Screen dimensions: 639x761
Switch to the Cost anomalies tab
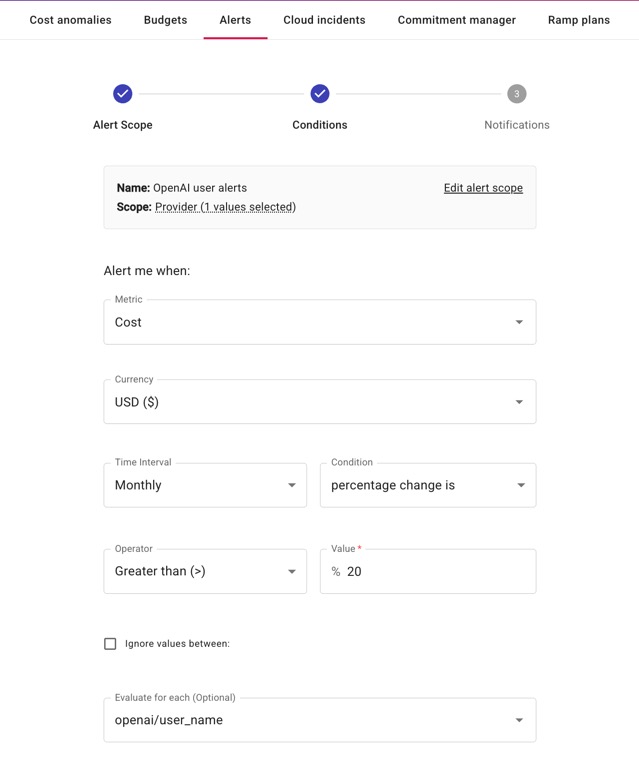(70, 20)
